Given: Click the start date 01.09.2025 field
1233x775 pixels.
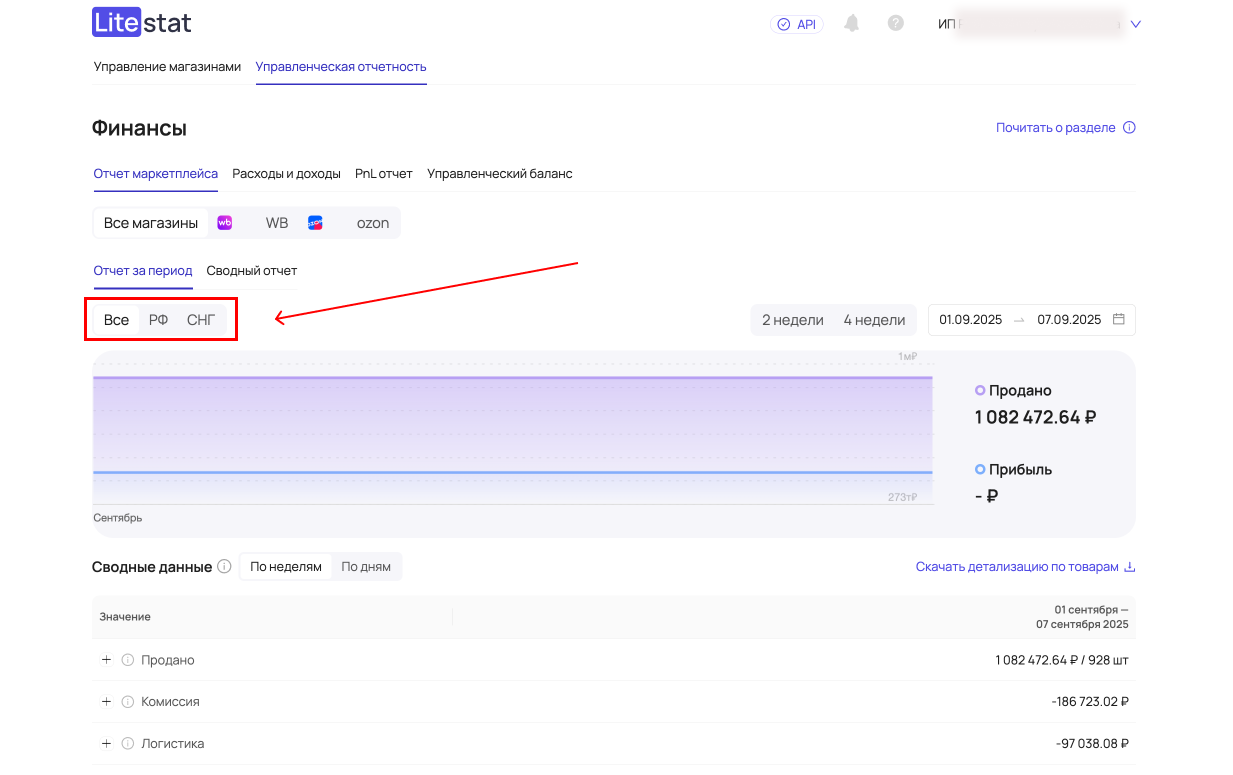Looking at the screenshot, I should (x=970, y=320).
